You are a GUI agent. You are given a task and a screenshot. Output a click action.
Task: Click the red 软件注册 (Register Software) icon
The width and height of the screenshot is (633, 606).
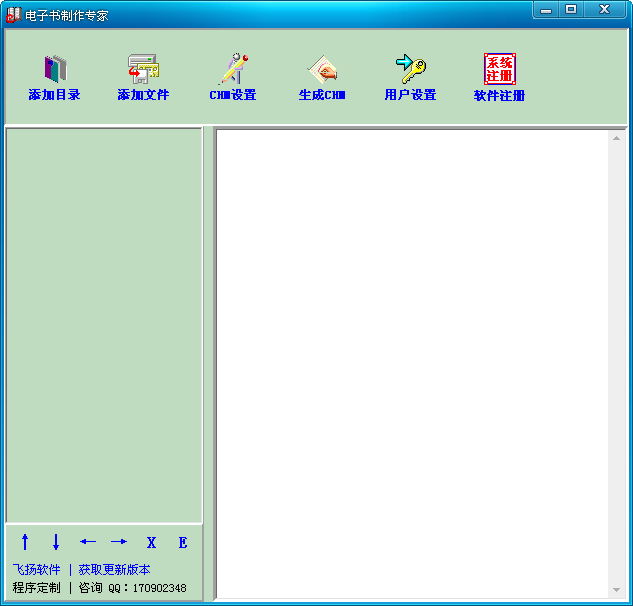[x=499, y=69]
